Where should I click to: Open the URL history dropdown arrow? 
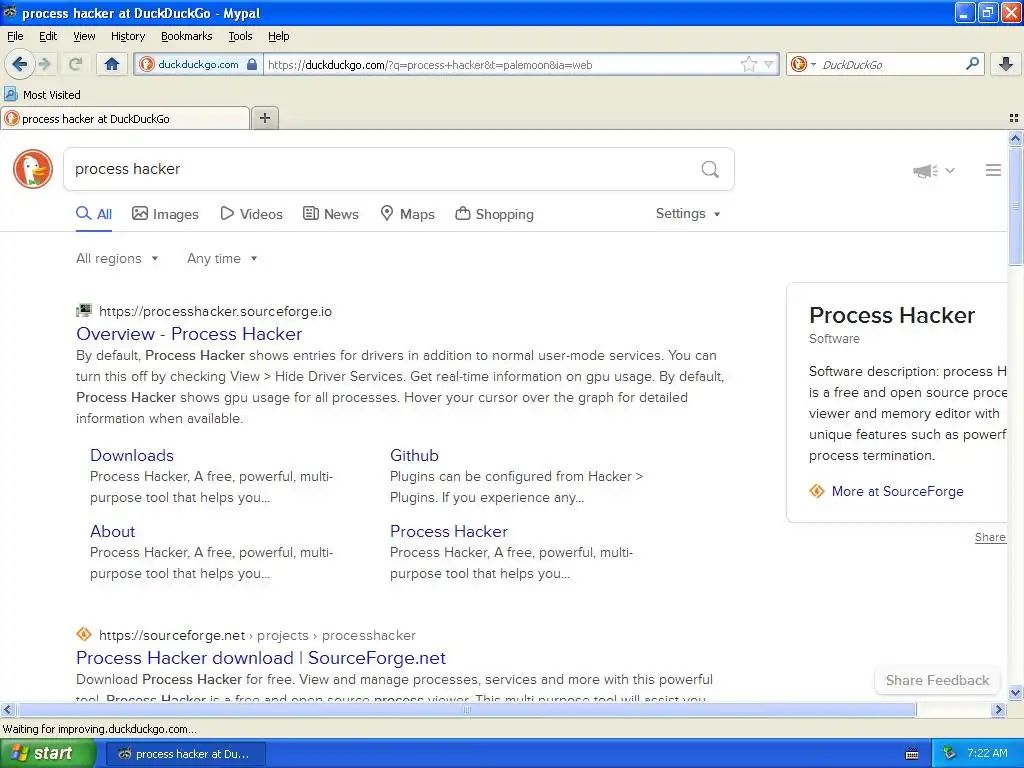pyautogui.click(x=769, y=64)
